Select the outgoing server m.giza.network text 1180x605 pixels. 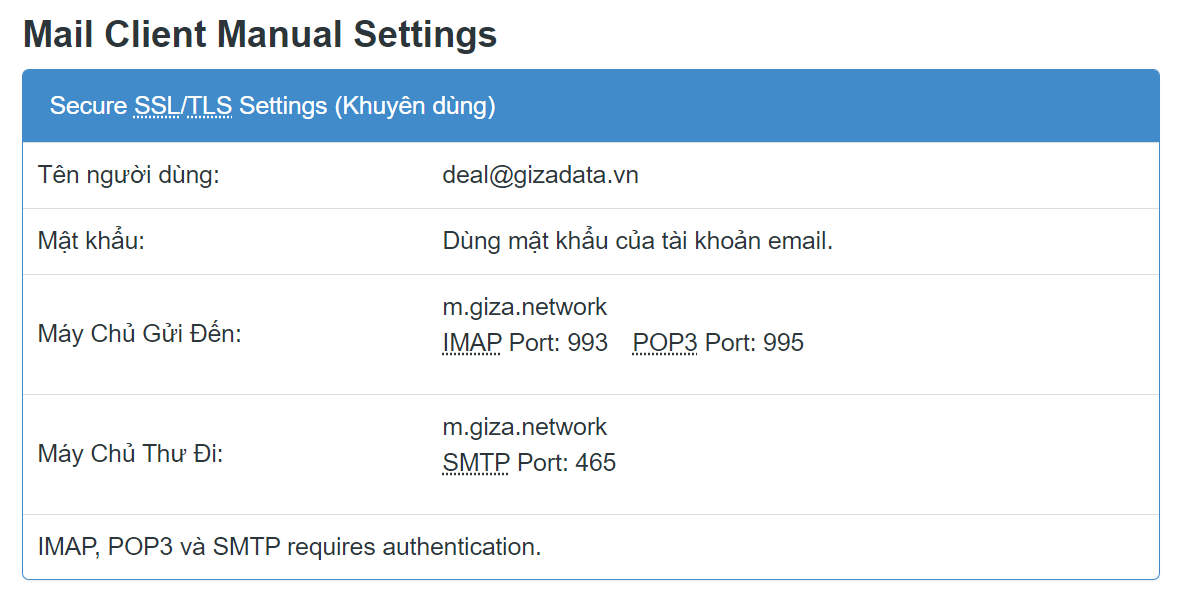click(x=525, y=427)
